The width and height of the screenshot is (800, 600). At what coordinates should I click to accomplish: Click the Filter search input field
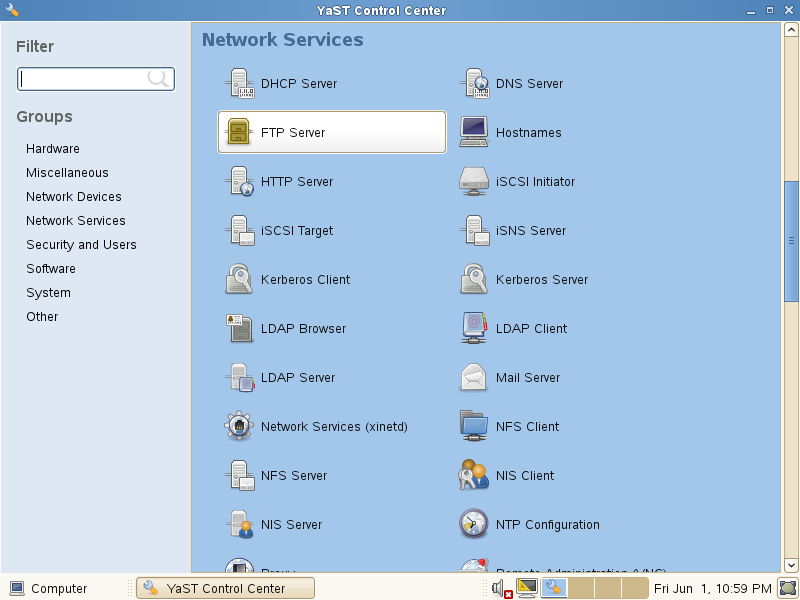coord(96,79)
